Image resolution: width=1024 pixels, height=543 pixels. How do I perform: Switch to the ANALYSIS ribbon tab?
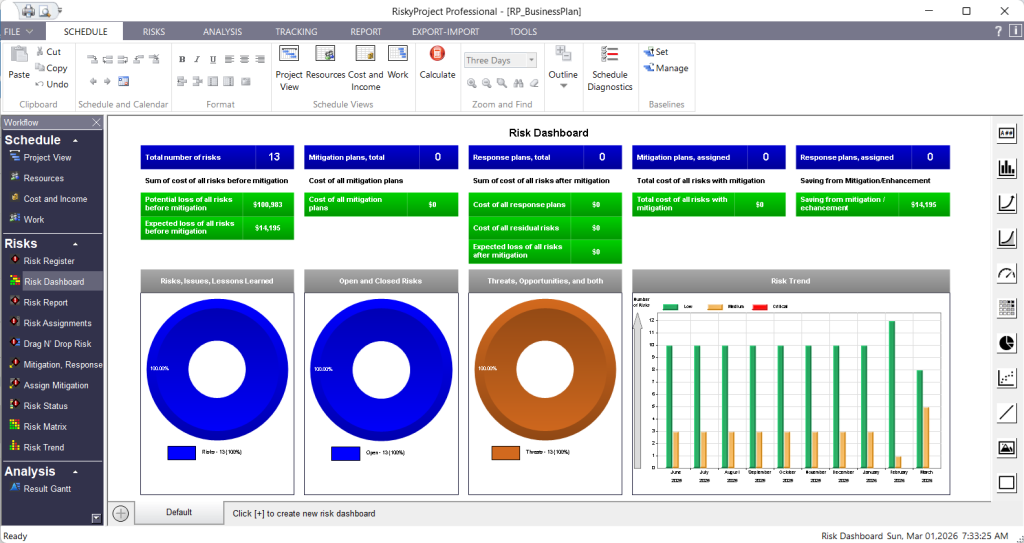[222, 32]
